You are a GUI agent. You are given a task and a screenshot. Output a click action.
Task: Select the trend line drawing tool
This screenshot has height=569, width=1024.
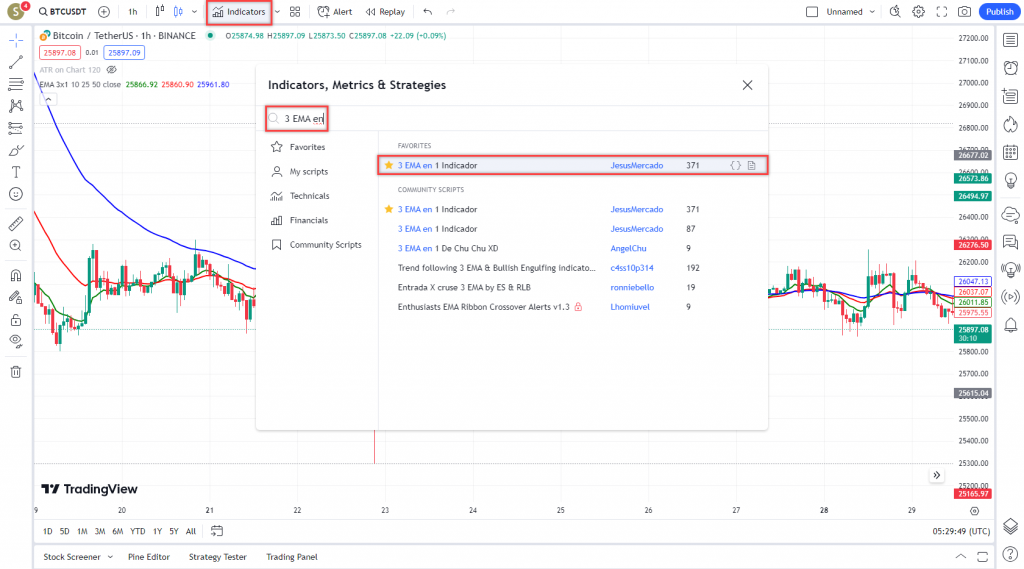(x=16, y=62)
